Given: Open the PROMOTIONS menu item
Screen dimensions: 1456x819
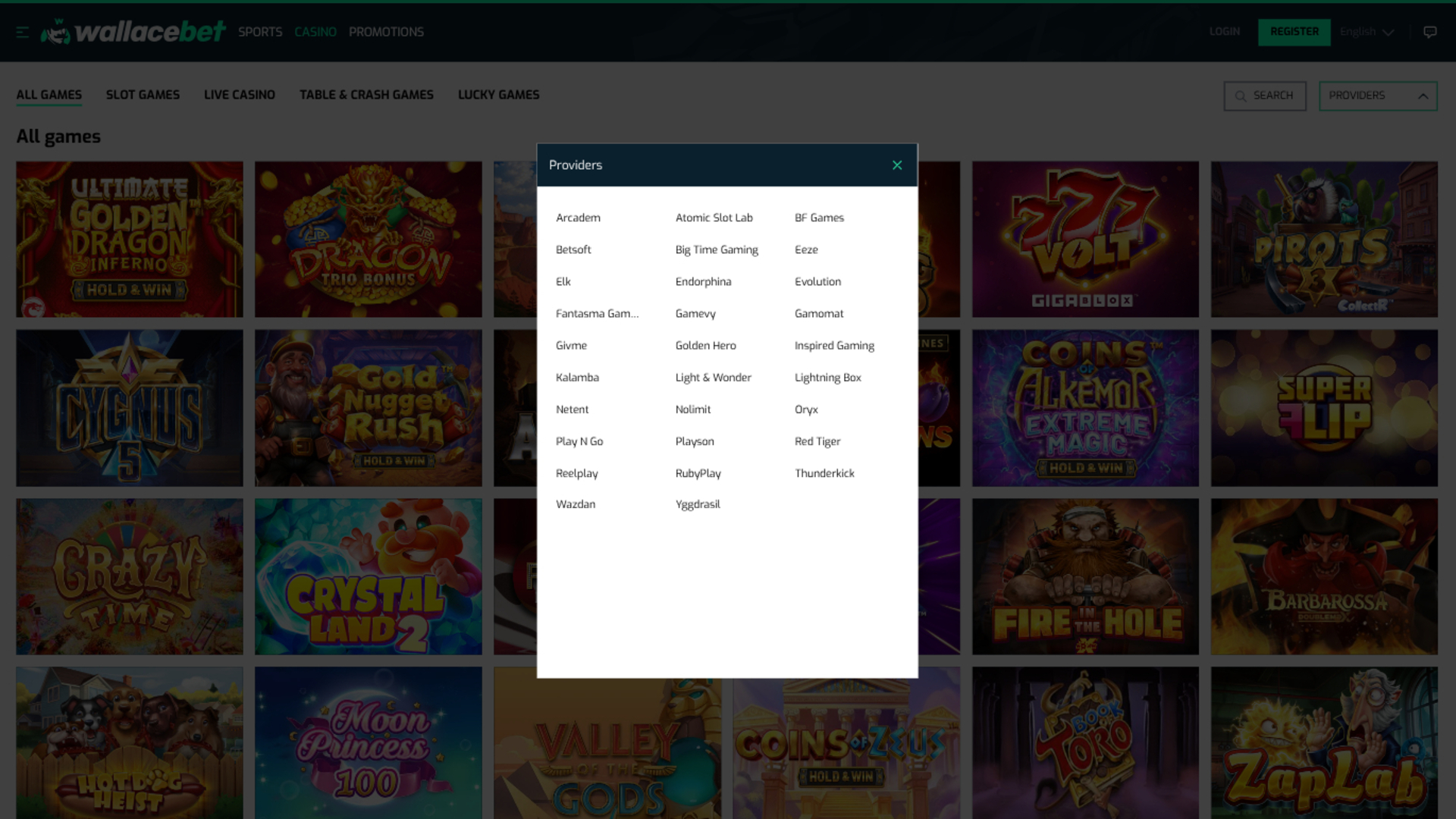Looking at the screenshot, I should 387,32.
